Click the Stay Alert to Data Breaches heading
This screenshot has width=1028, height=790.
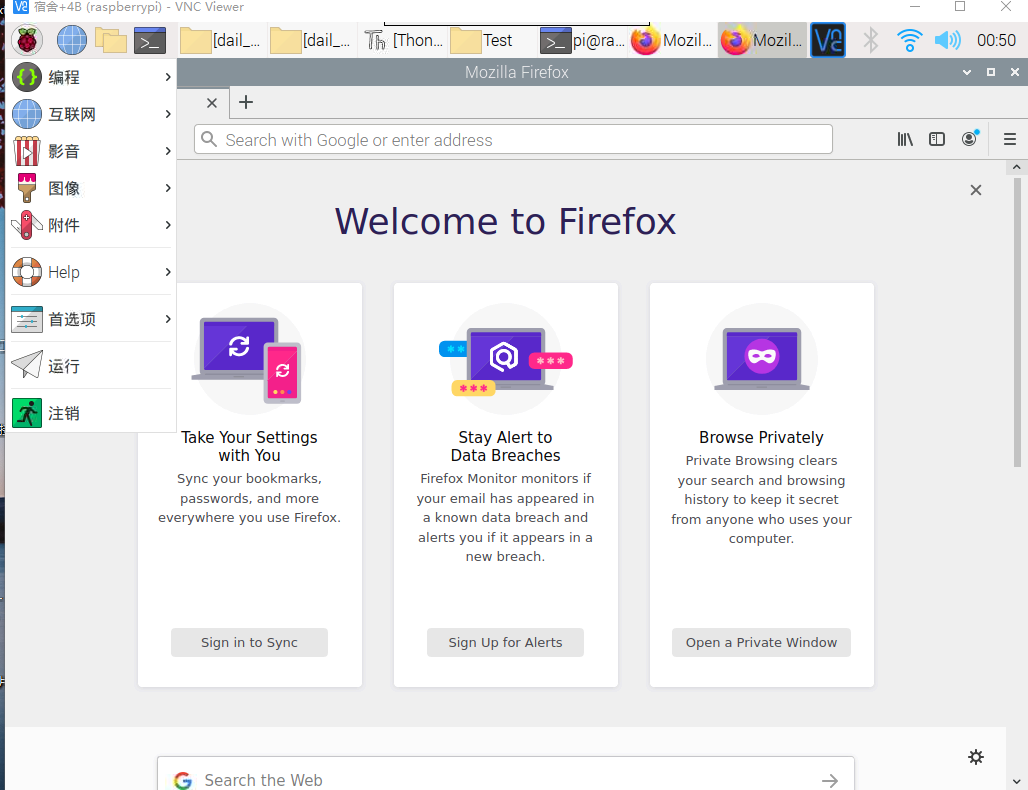coord(505,446)
